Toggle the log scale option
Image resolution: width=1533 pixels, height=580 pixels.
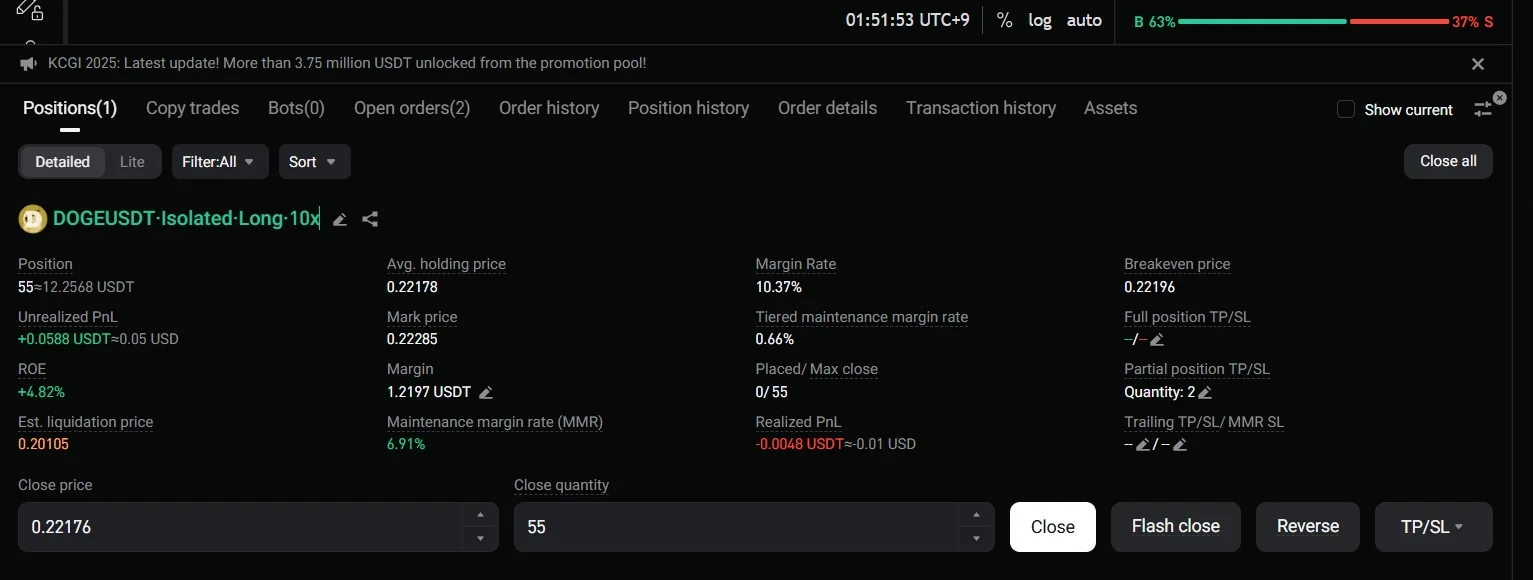1040,20
